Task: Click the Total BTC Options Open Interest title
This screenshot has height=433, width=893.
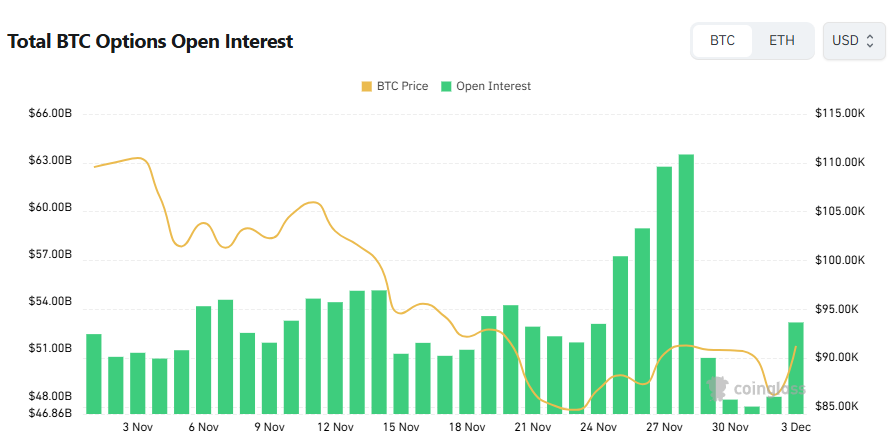Action: tap(150, 42)
